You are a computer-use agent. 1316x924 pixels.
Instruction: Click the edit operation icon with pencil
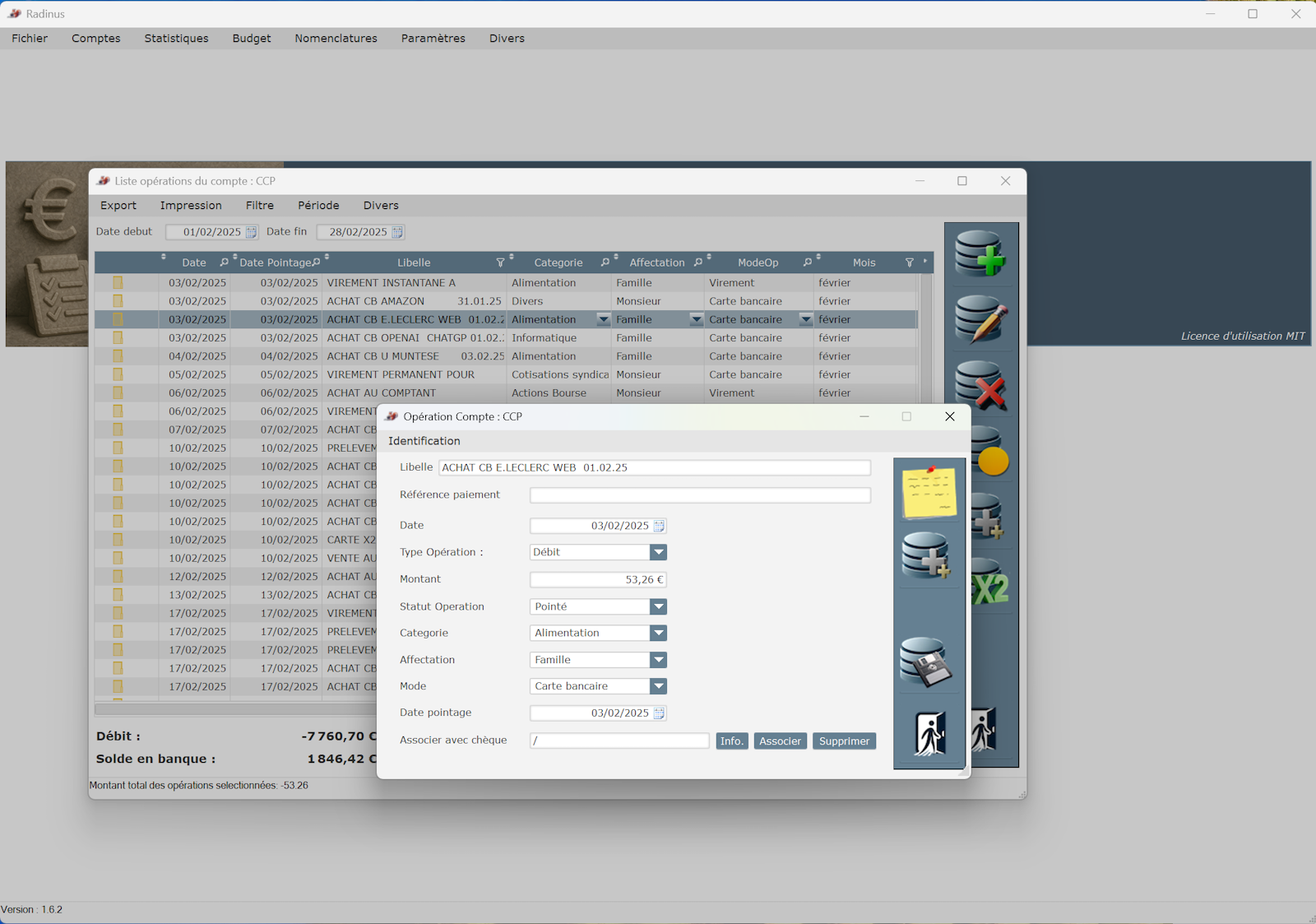(x=980, y=319)
